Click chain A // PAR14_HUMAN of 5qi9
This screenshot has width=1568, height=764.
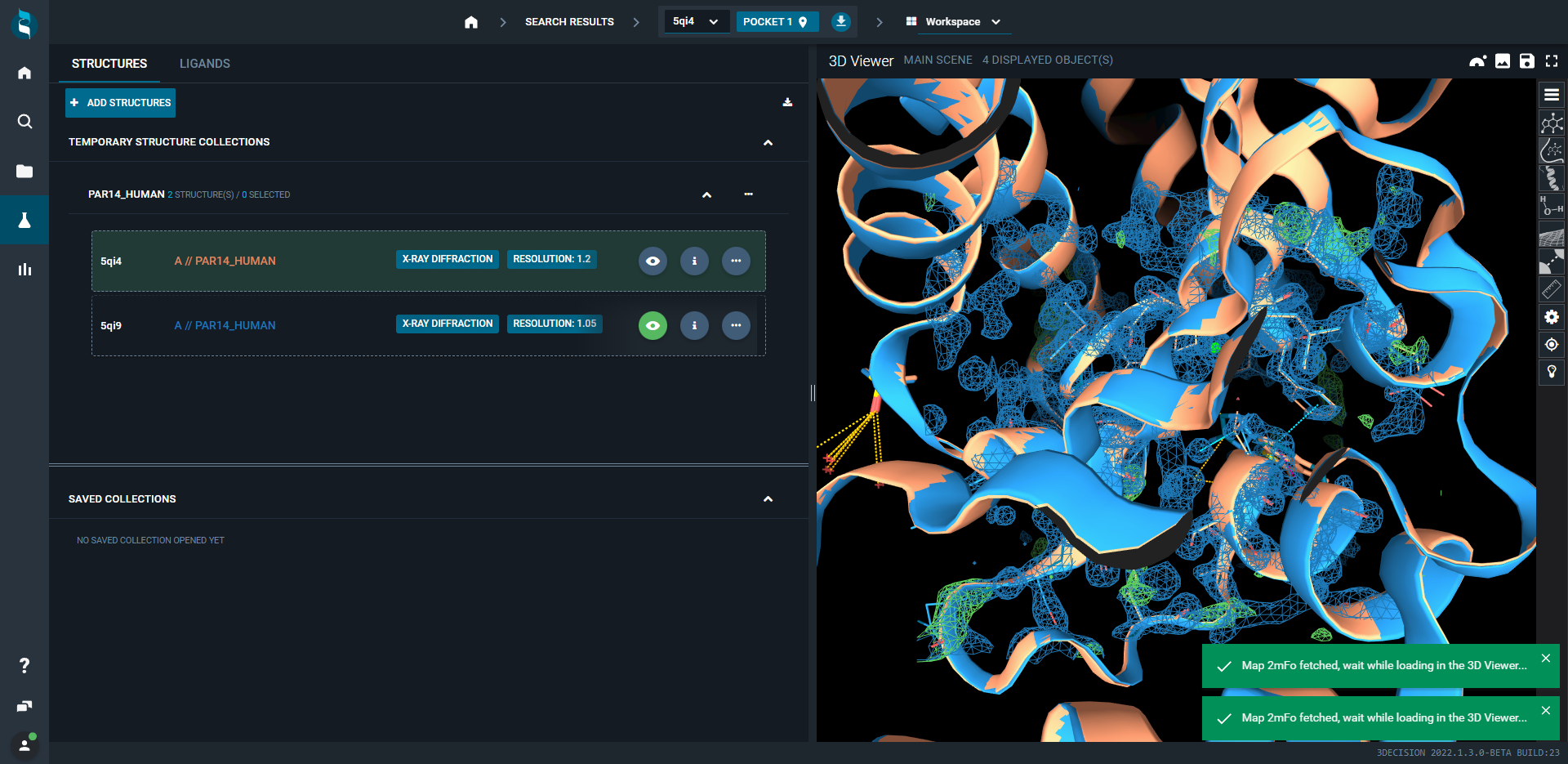pyautogui.click(x=225, y=325)
